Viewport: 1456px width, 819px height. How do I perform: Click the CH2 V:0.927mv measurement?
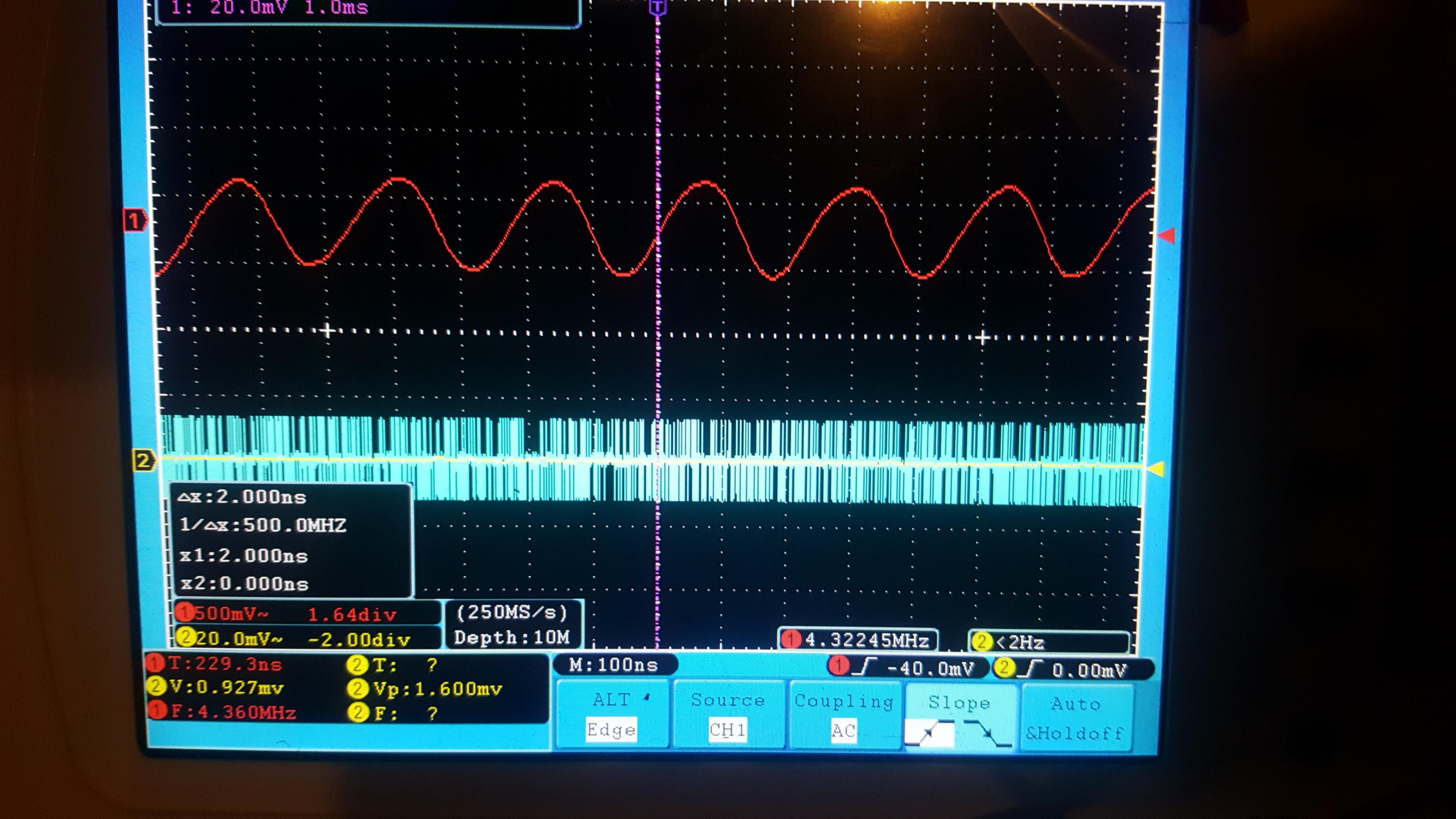click(x=216, y=687)
